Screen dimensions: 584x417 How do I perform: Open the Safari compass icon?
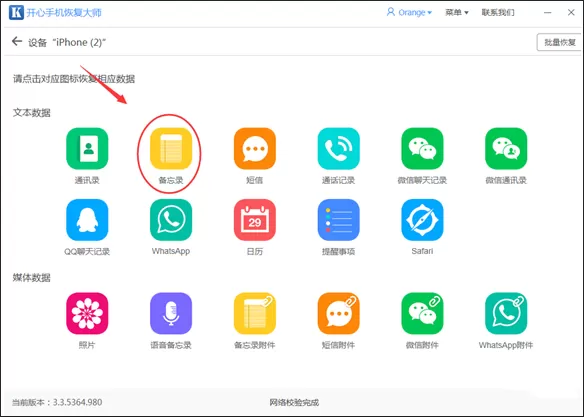coord(422,220)
